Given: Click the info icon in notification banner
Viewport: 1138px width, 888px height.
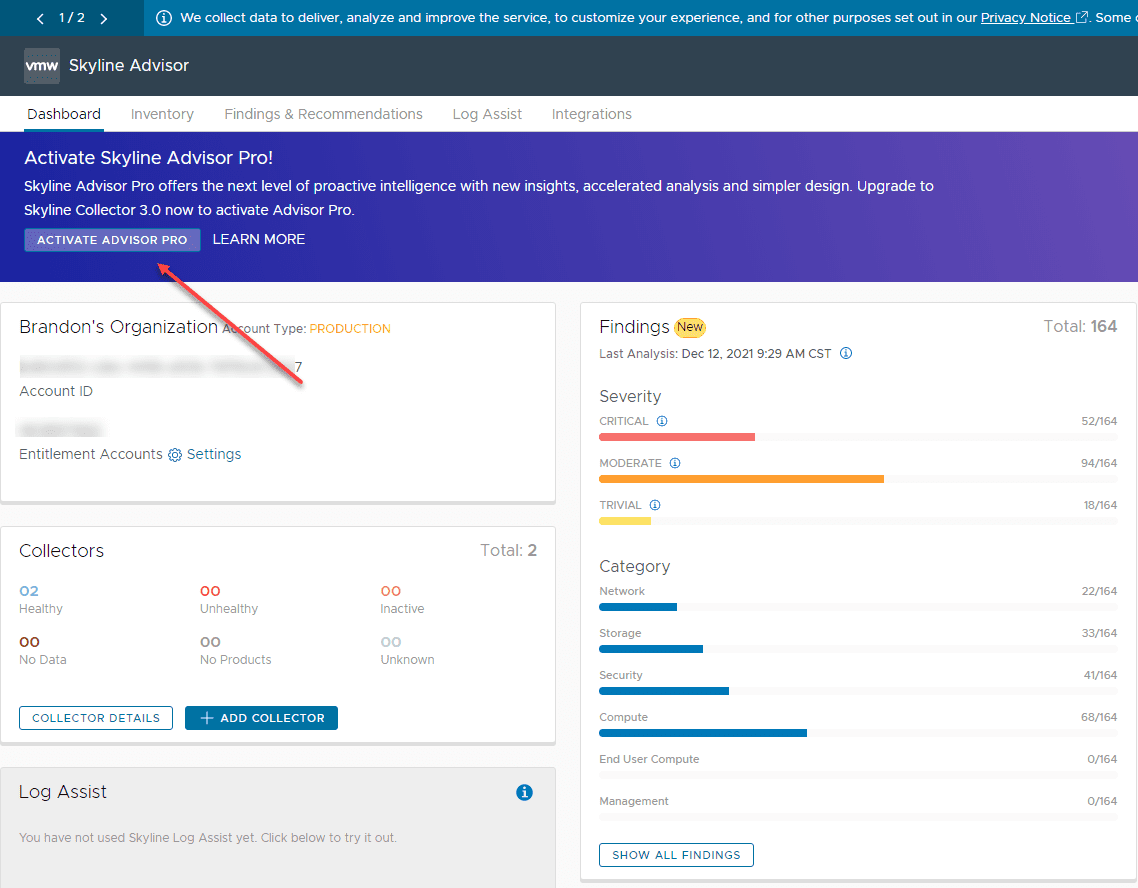Looking at the screenshot, I should 164,17.
